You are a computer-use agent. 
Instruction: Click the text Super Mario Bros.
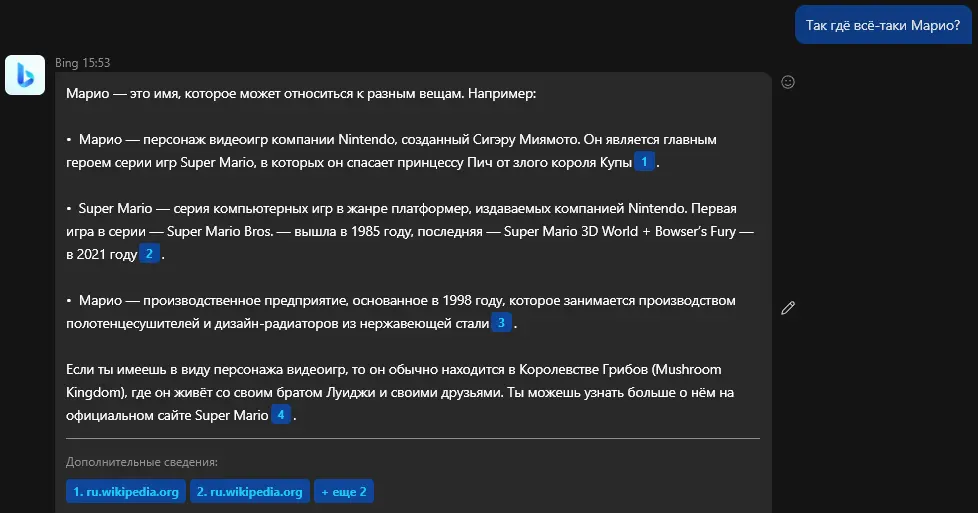(x=220, y=231)
